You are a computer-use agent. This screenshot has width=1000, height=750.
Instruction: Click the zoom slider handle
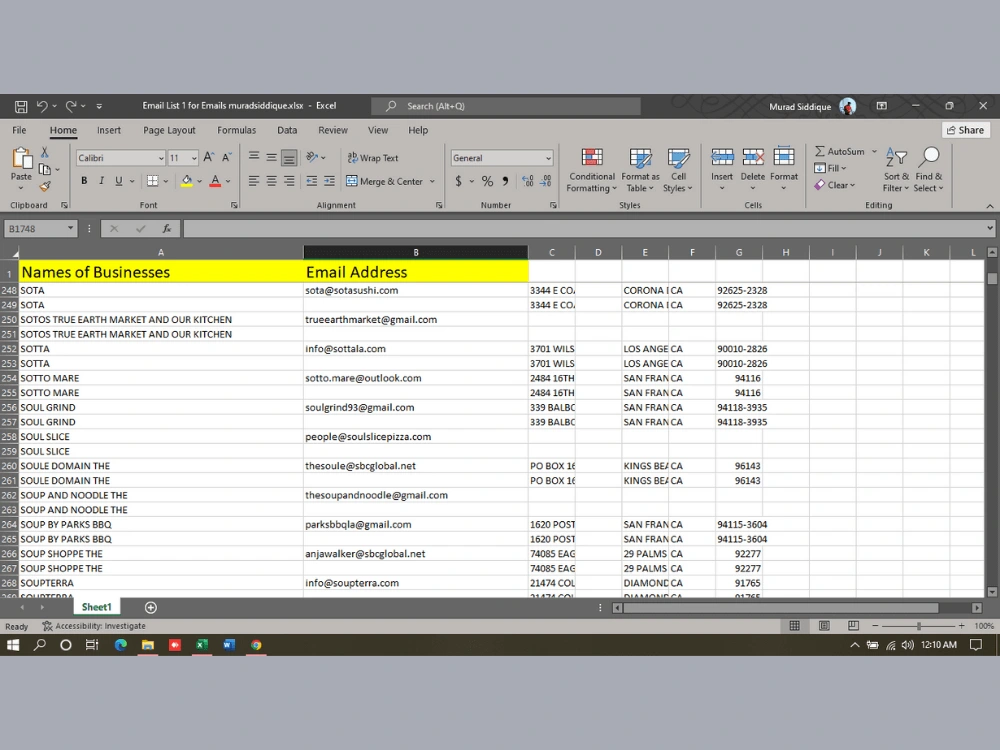tap(918, 626)
